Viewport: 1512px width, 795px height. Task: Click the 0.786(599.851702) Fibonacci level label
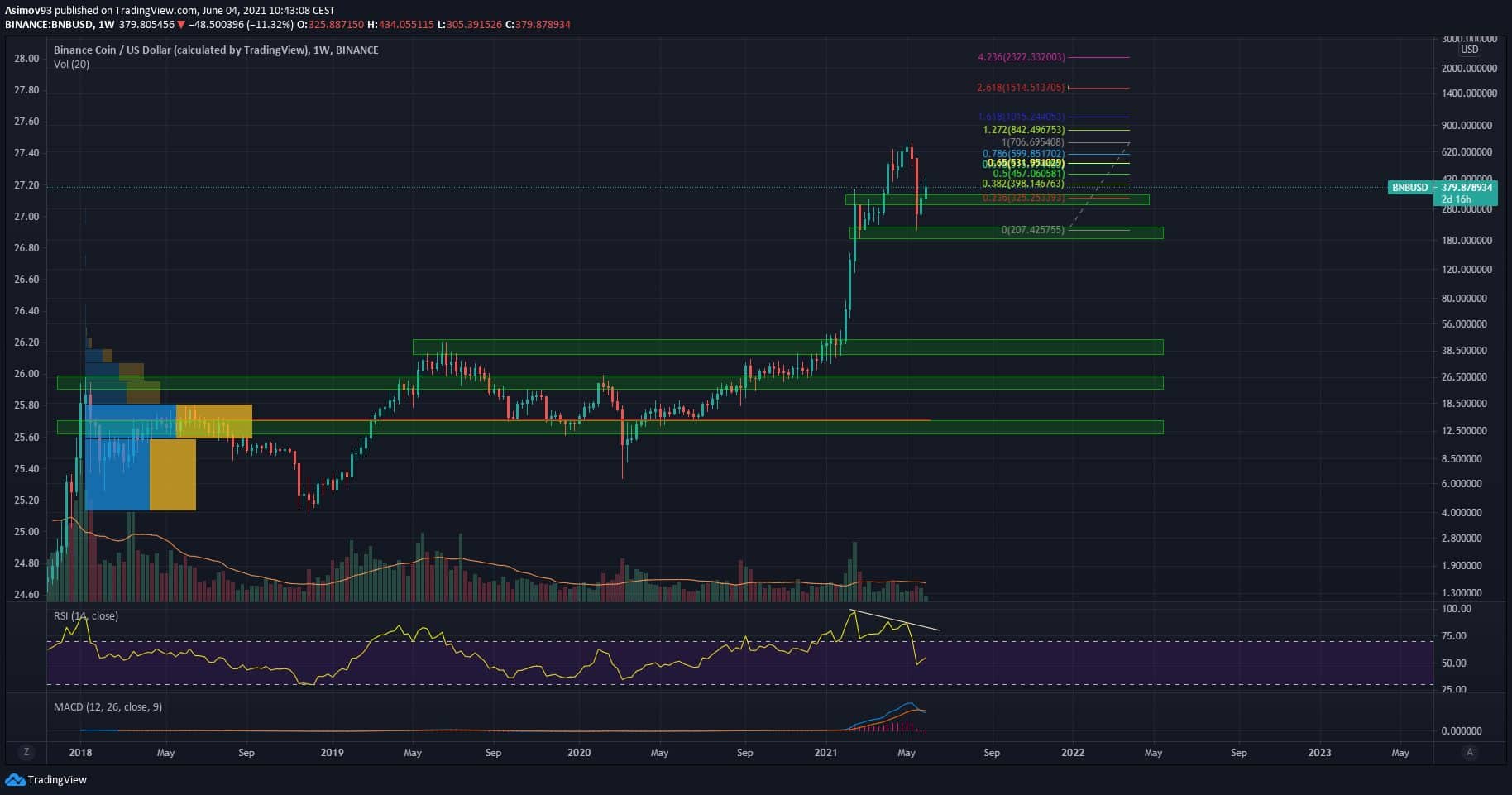tap(1024, 154)
